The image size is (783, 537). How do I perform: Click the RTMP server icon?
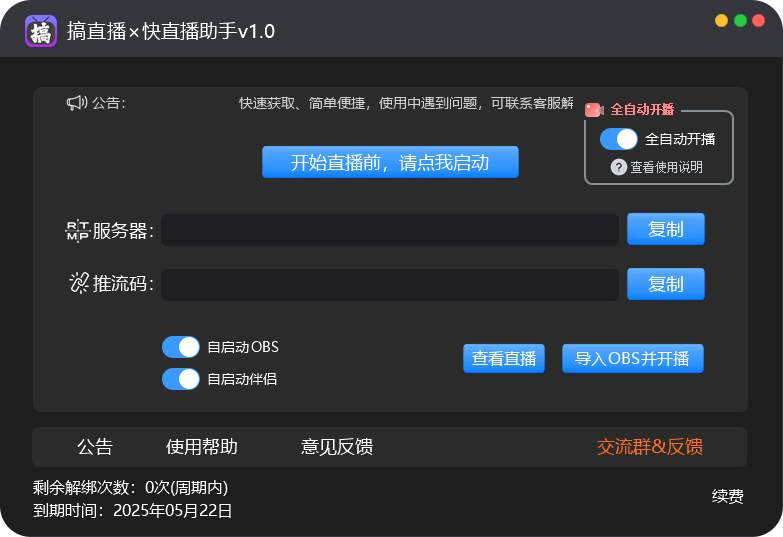[x=78, y=231]
